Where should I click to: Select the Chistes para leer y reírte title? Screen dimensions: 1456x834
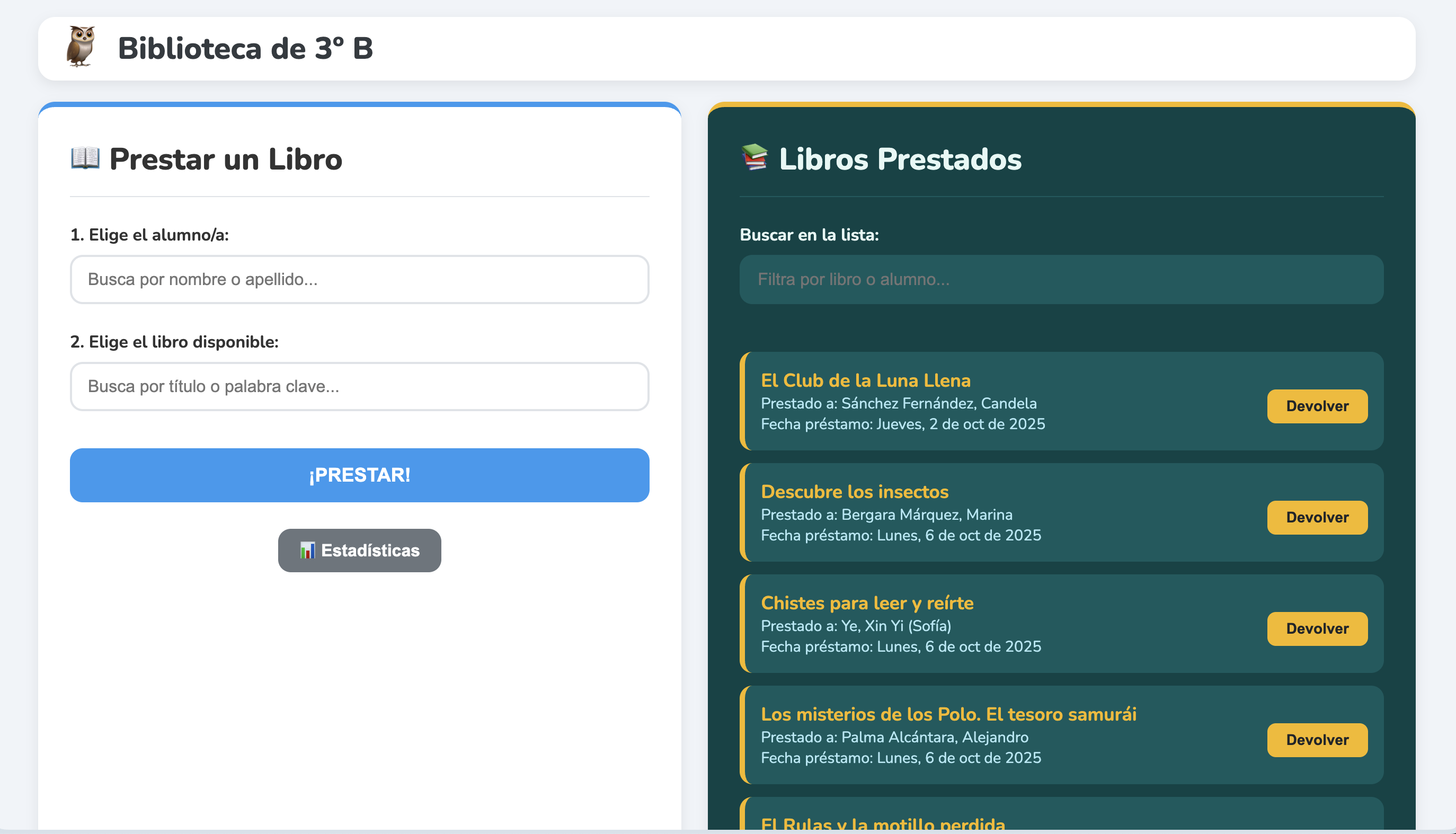(x=867, y=602)
